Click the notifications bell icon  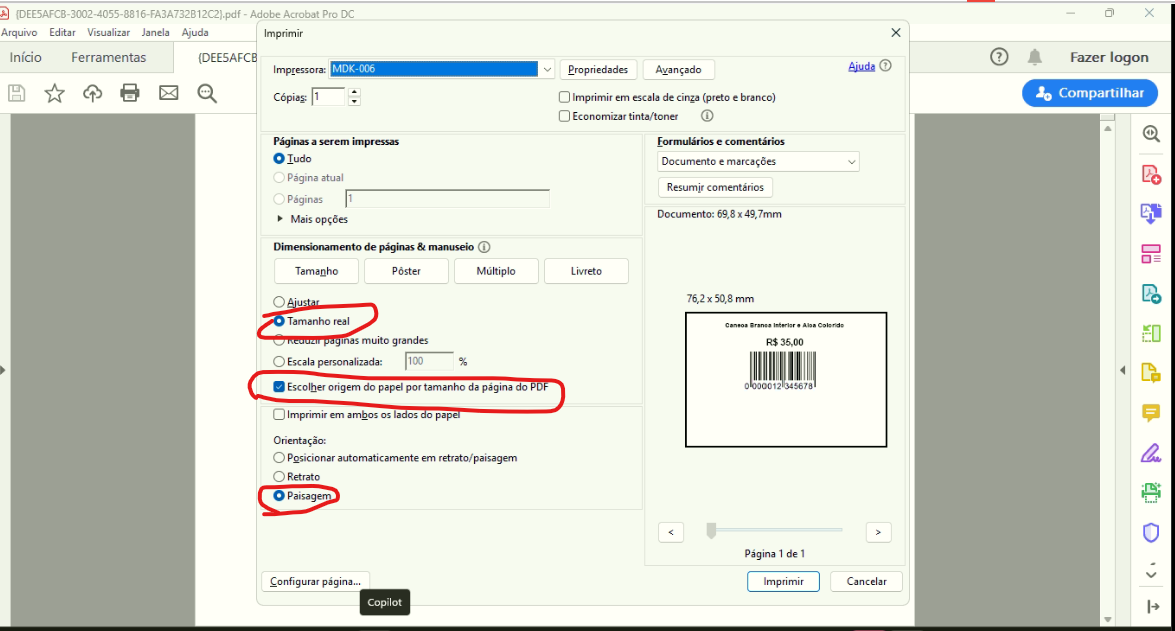click(x=1034, y=57)
